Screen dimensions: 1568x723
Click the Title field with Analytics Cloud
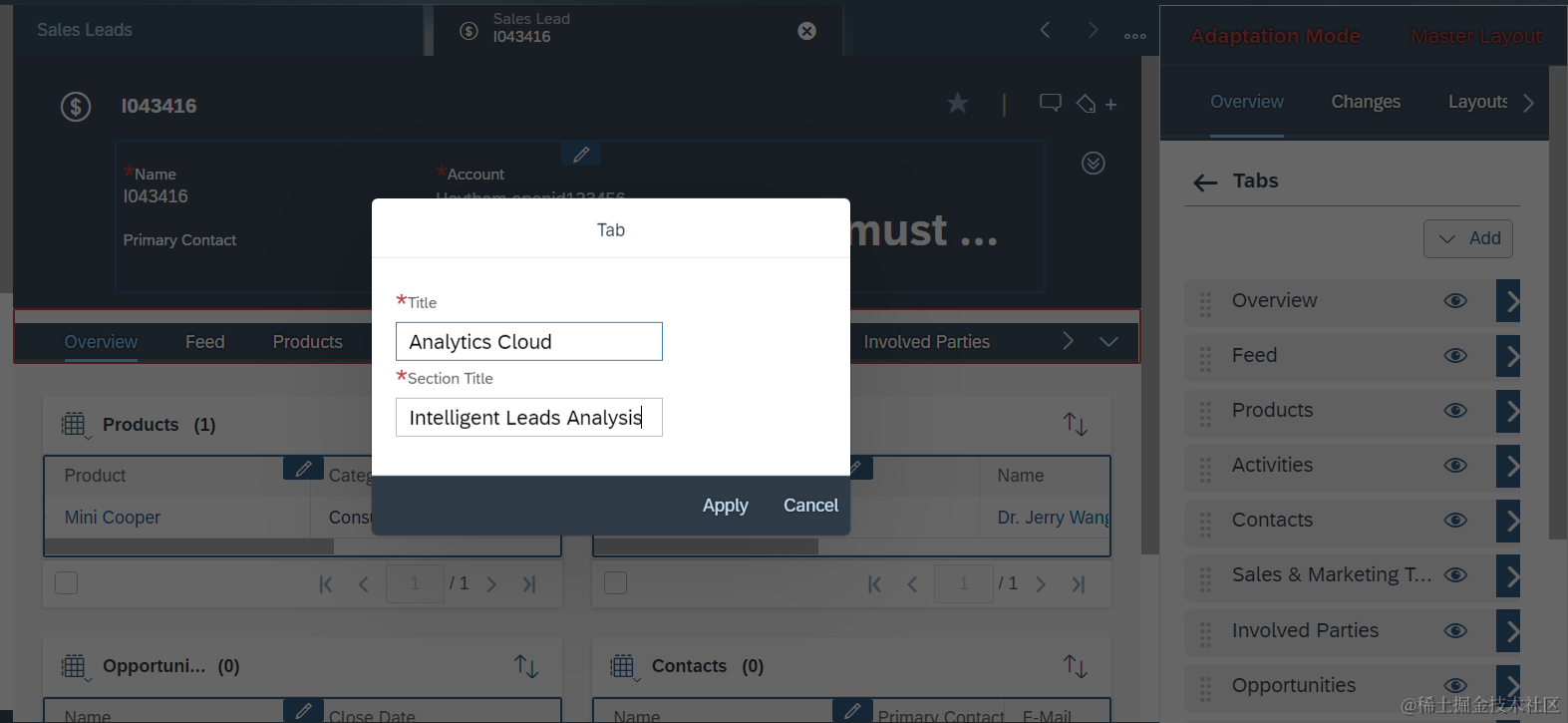click(529, 341)
